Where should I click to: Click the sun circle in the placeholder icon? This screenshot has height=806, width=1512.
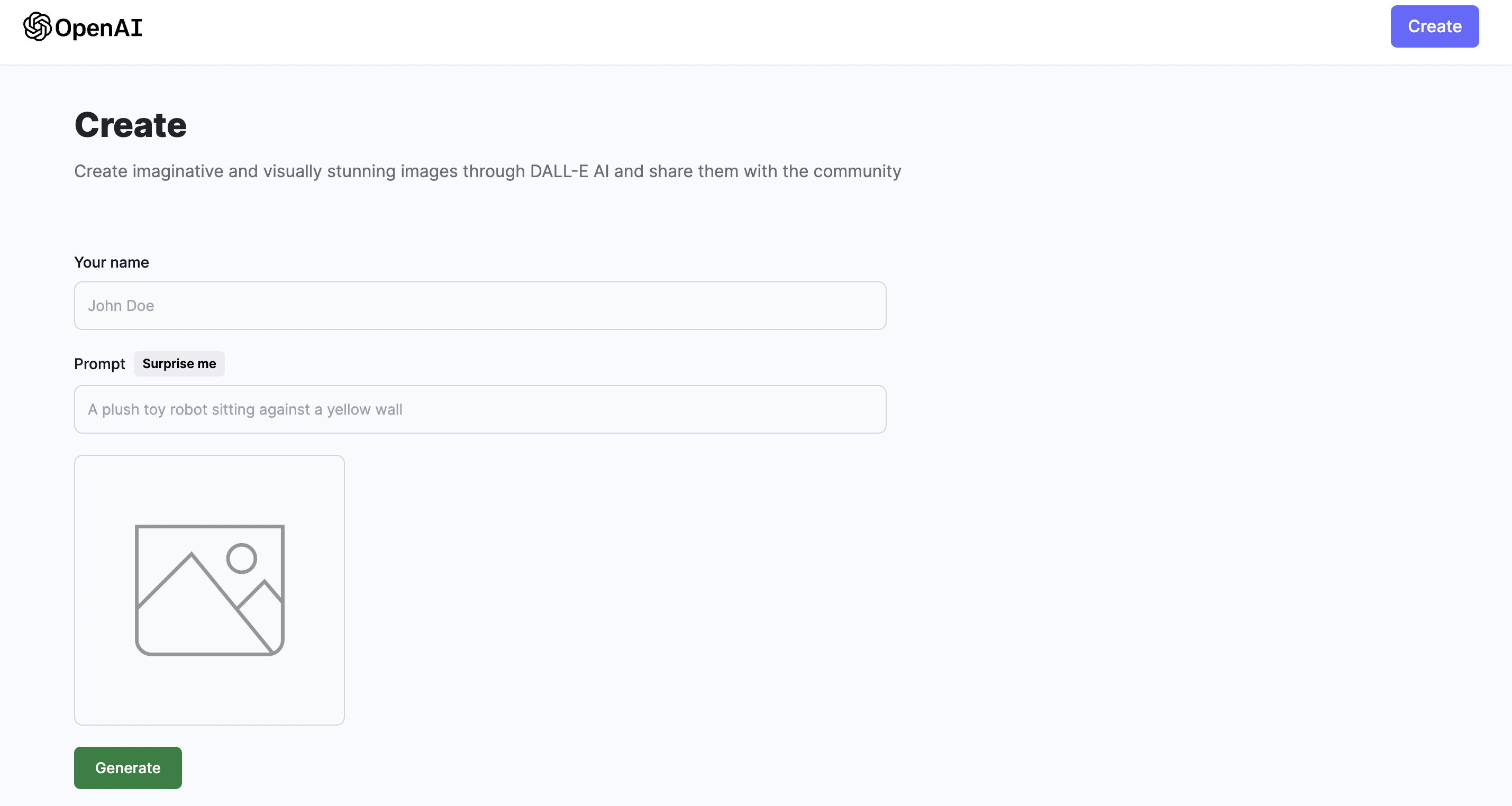click(x=241, y=558)
